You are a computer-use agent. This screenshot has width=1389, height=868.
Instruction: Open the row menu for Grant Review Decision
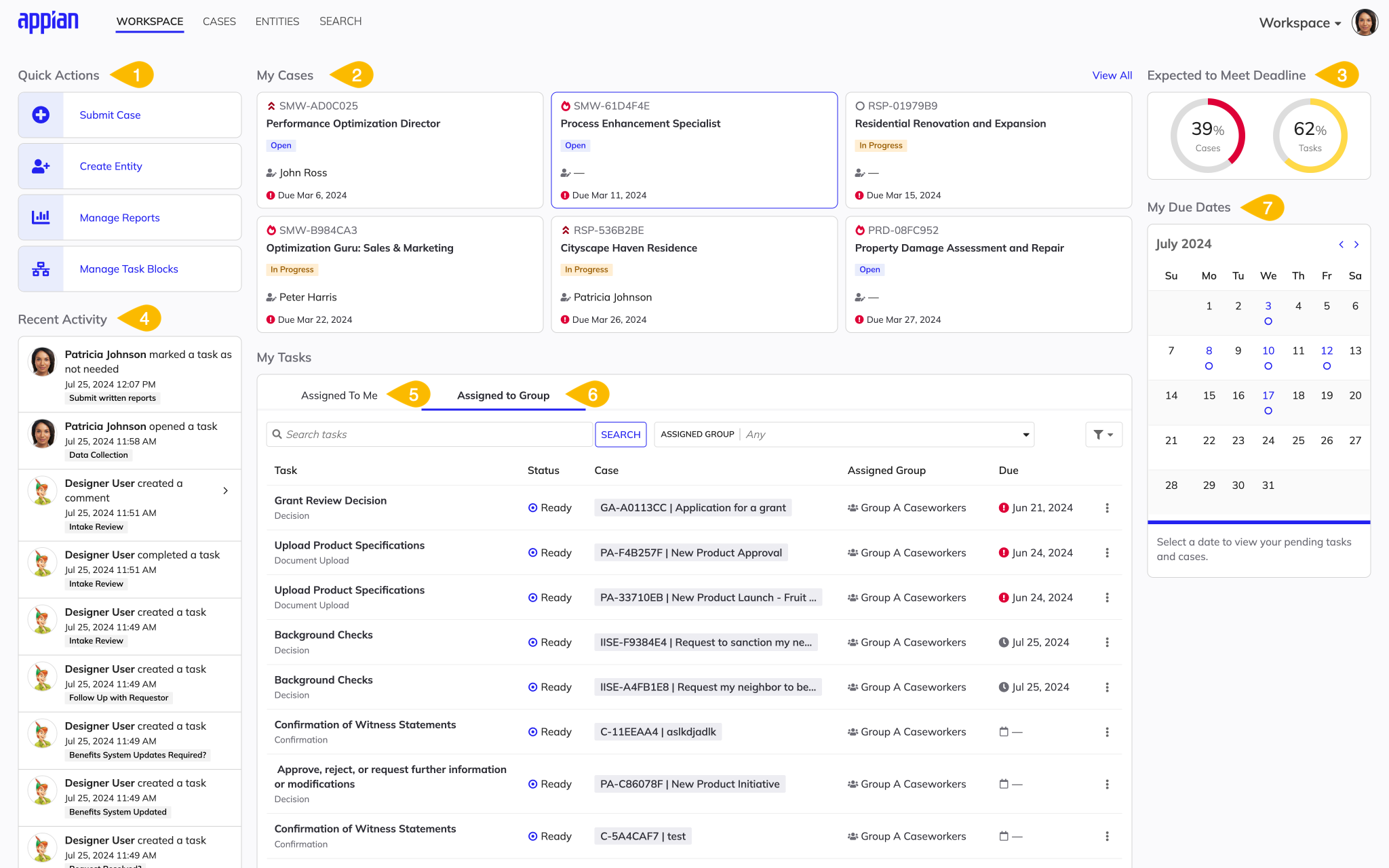click(1107, 508)
